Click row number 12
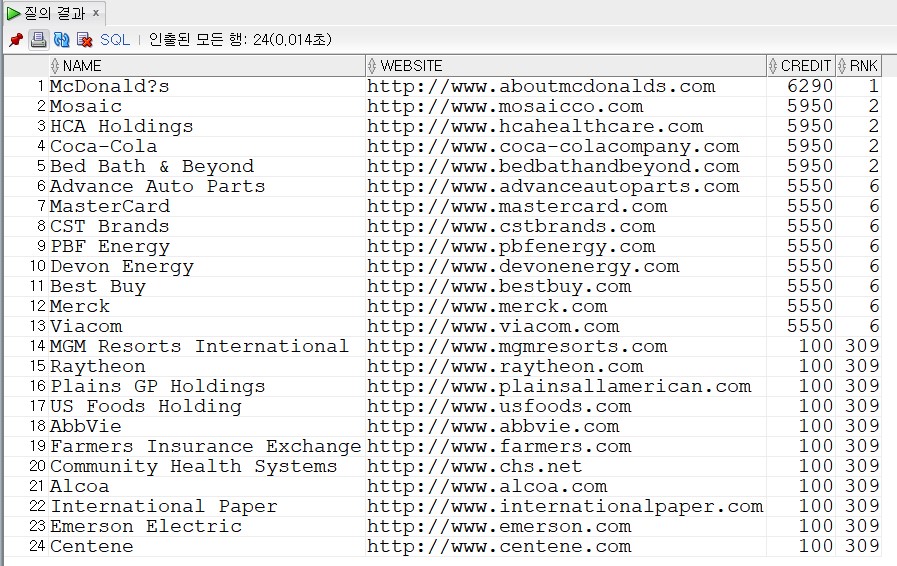Screen dimensions: 897x566 tap(37, 307)
